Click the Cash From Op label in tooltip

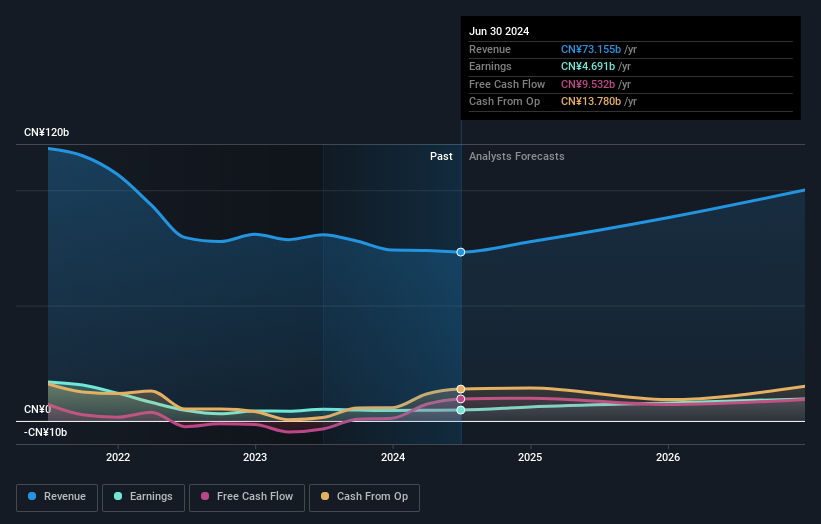click(x=504, y=102)
